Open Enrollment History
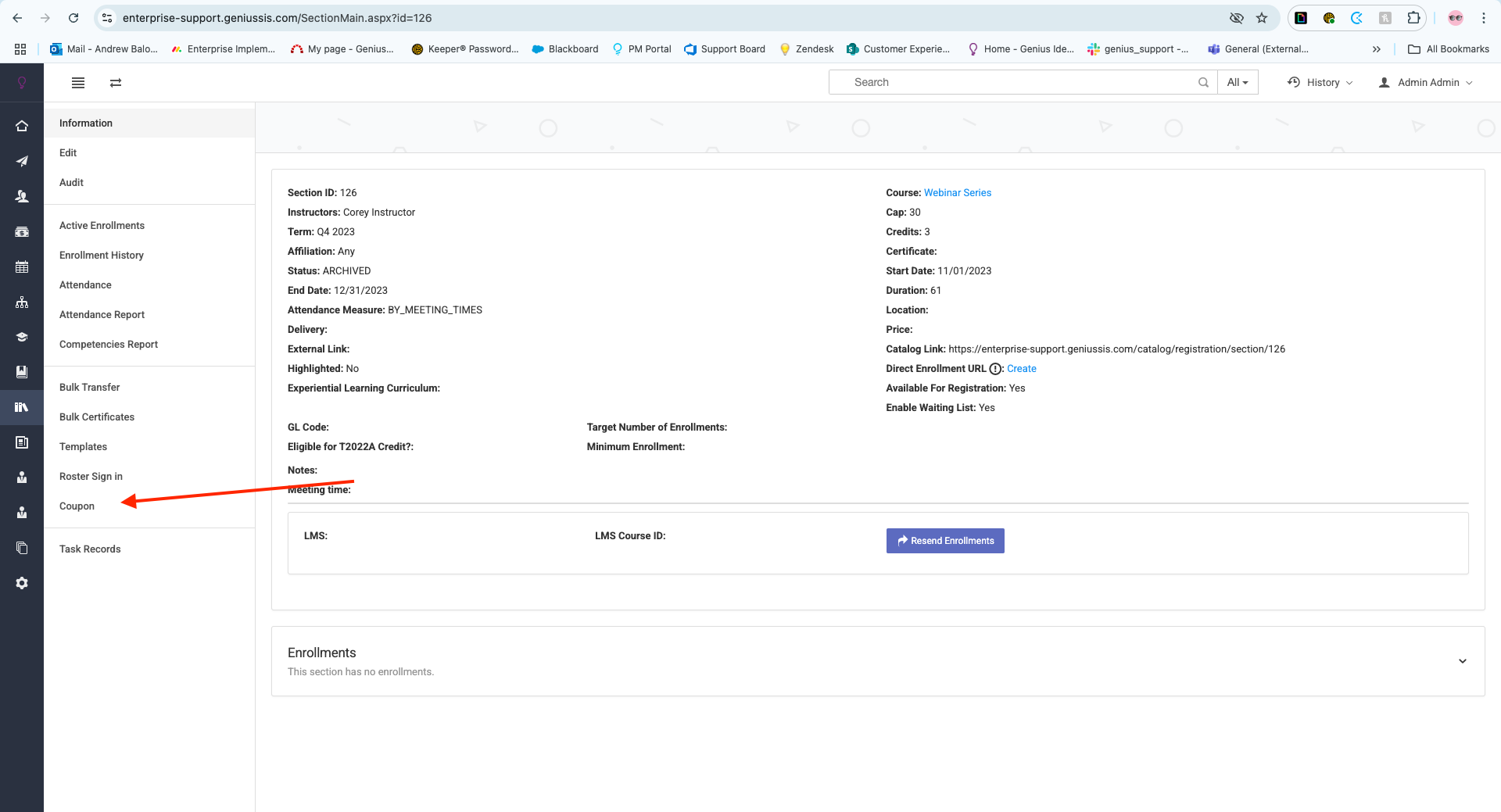 pyautogui.click(x=102, y=255)
